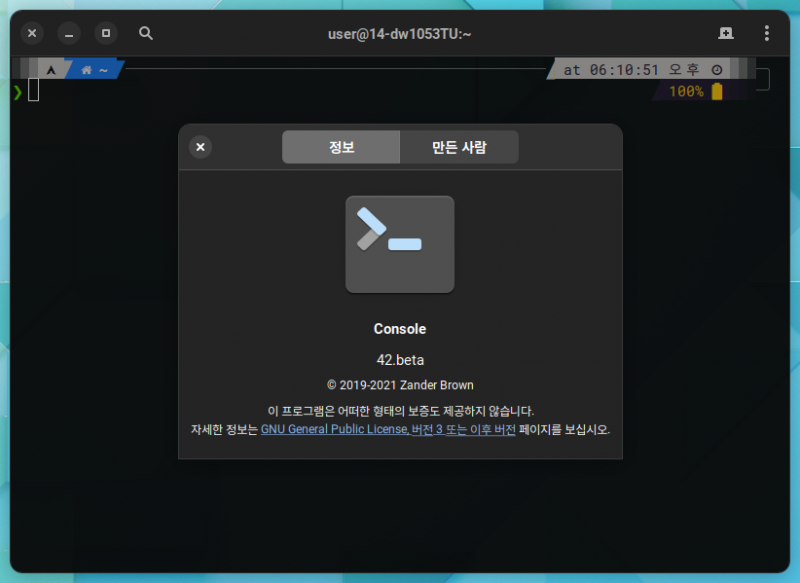Click the upward arrow segment in the prompt bar
This screenshot has width=800, height=583.
[50, 69]
